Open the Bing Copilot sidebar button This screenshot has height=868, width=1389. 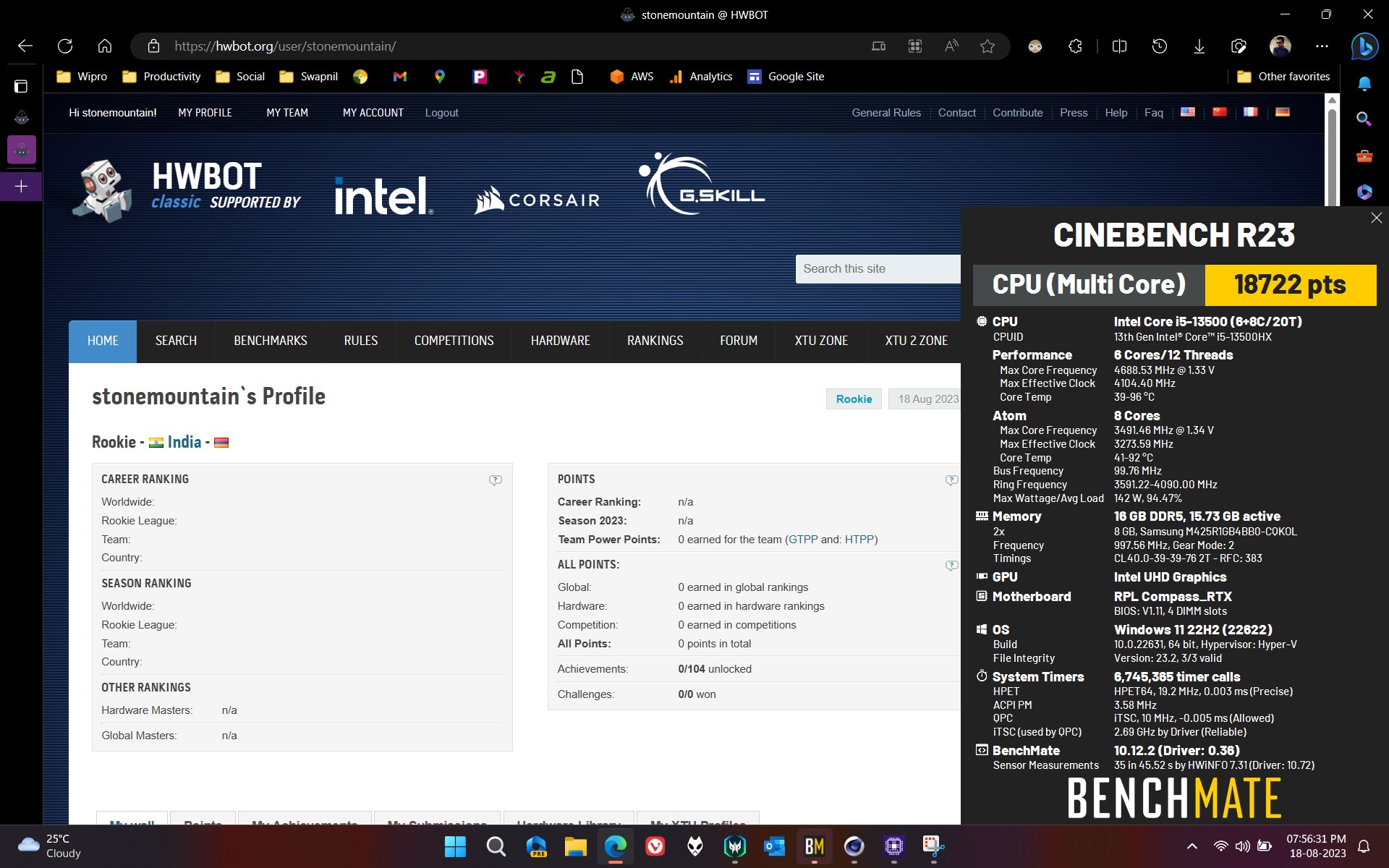[1364, 46]
